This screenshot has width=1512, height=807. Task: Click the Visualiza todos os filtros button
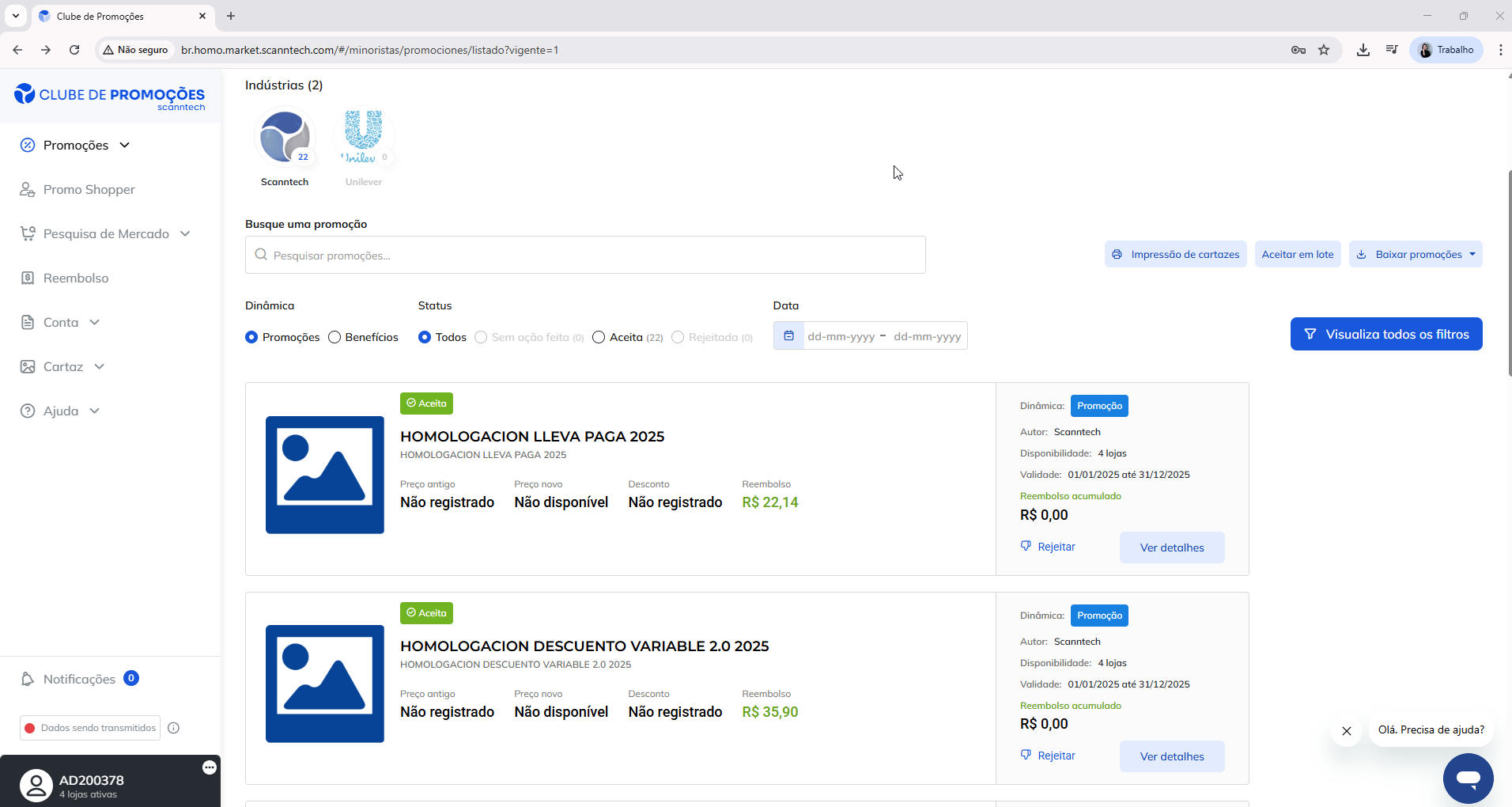pyautogui.click(x=1385, y=335)
